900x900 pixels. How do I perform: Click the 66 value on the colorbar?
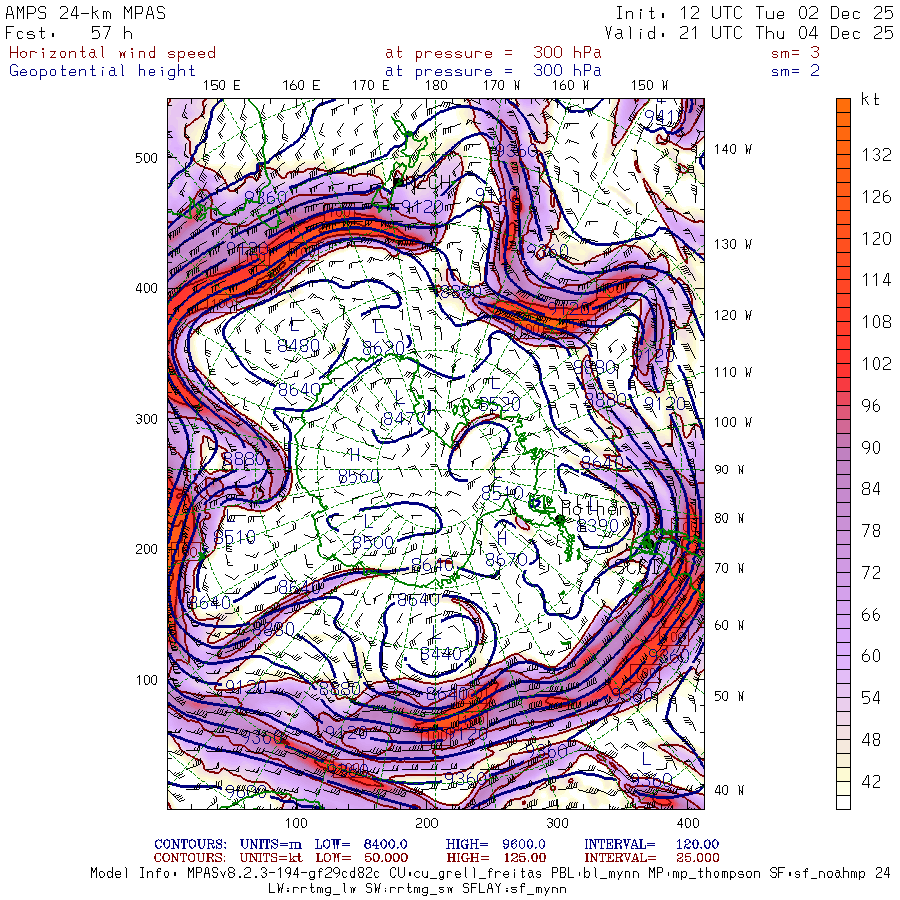coord(871,615)
